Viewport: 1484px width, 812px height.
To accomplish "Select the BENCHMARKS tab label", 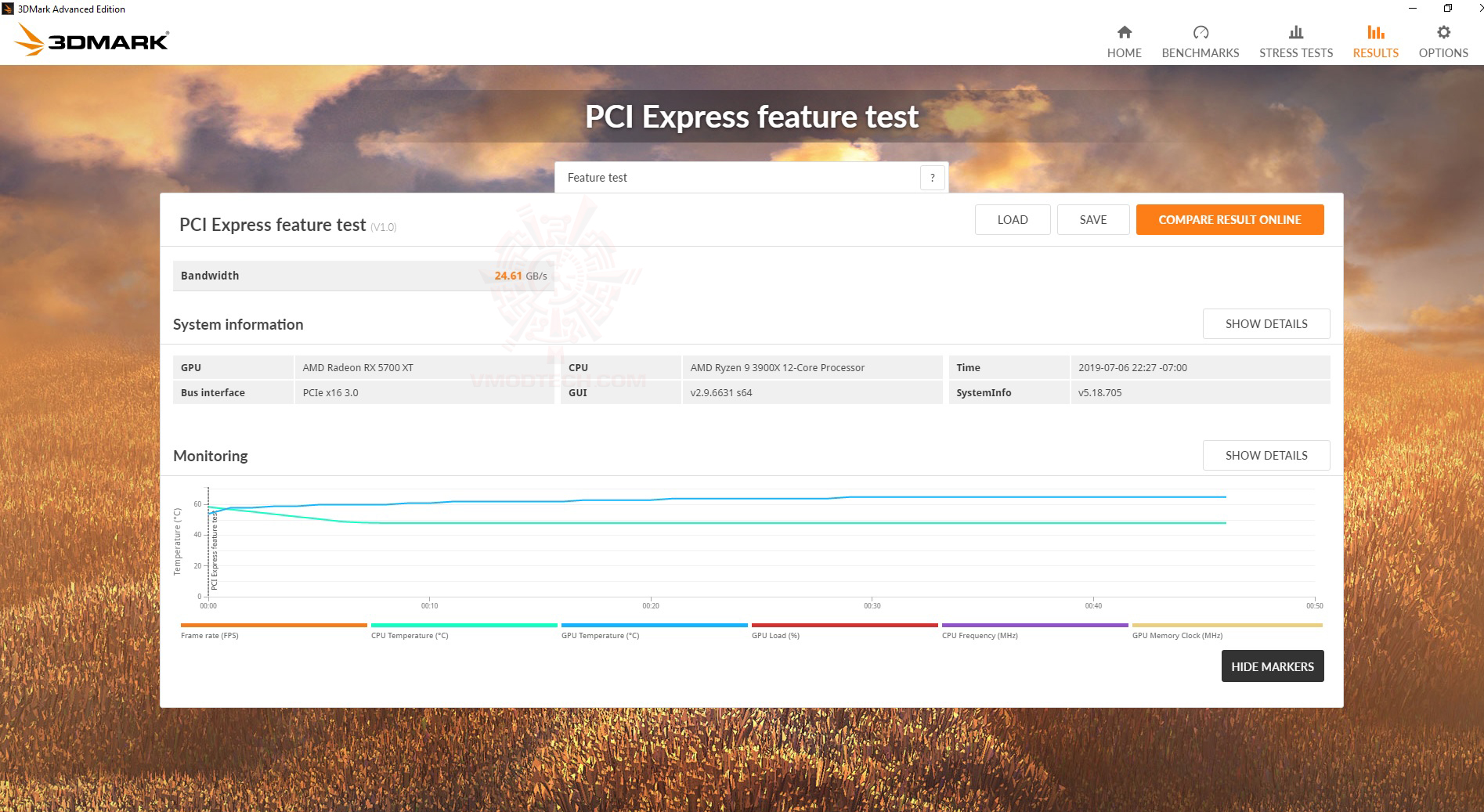I will tap(1201, 53).
